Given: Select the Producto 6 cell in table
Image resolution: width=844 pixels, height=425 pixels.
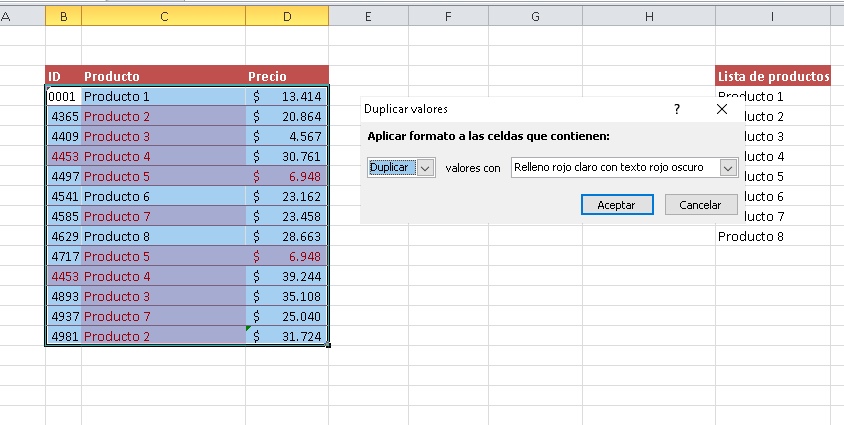Looking at the screenshot, I should [163, 197].
